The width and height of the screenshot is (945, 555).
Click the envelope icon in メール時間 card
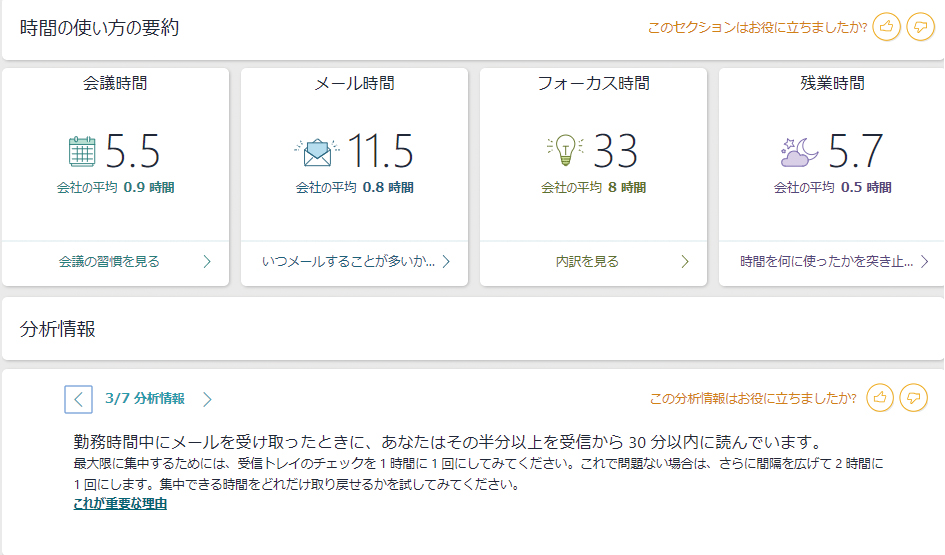pos(317,152)
